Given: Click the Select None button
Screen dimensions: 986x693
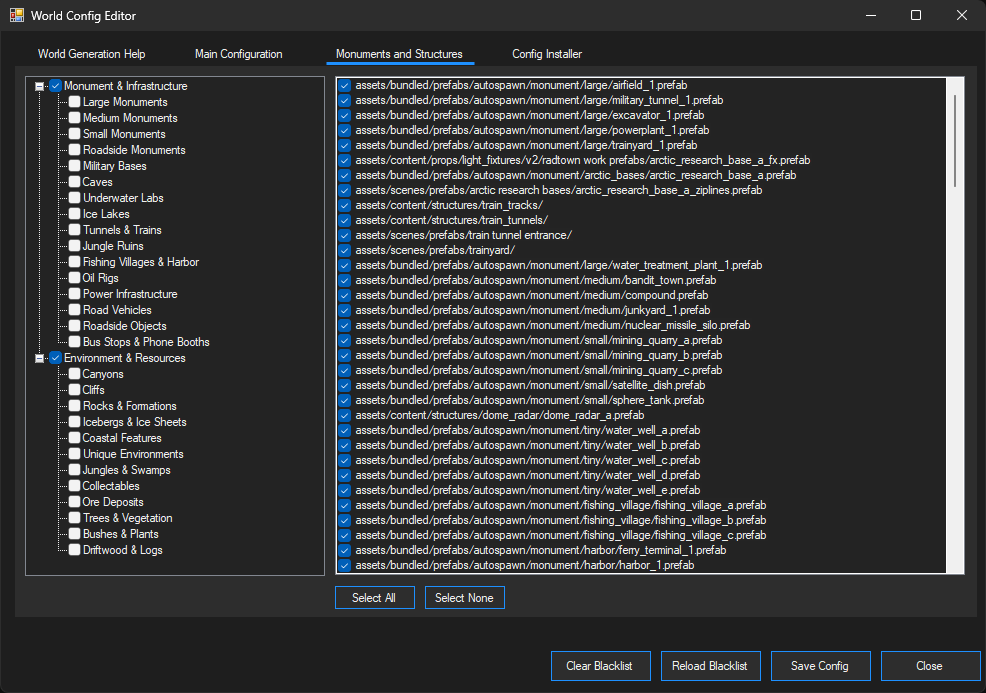Looking at the screenshot, I should point(464,597).
